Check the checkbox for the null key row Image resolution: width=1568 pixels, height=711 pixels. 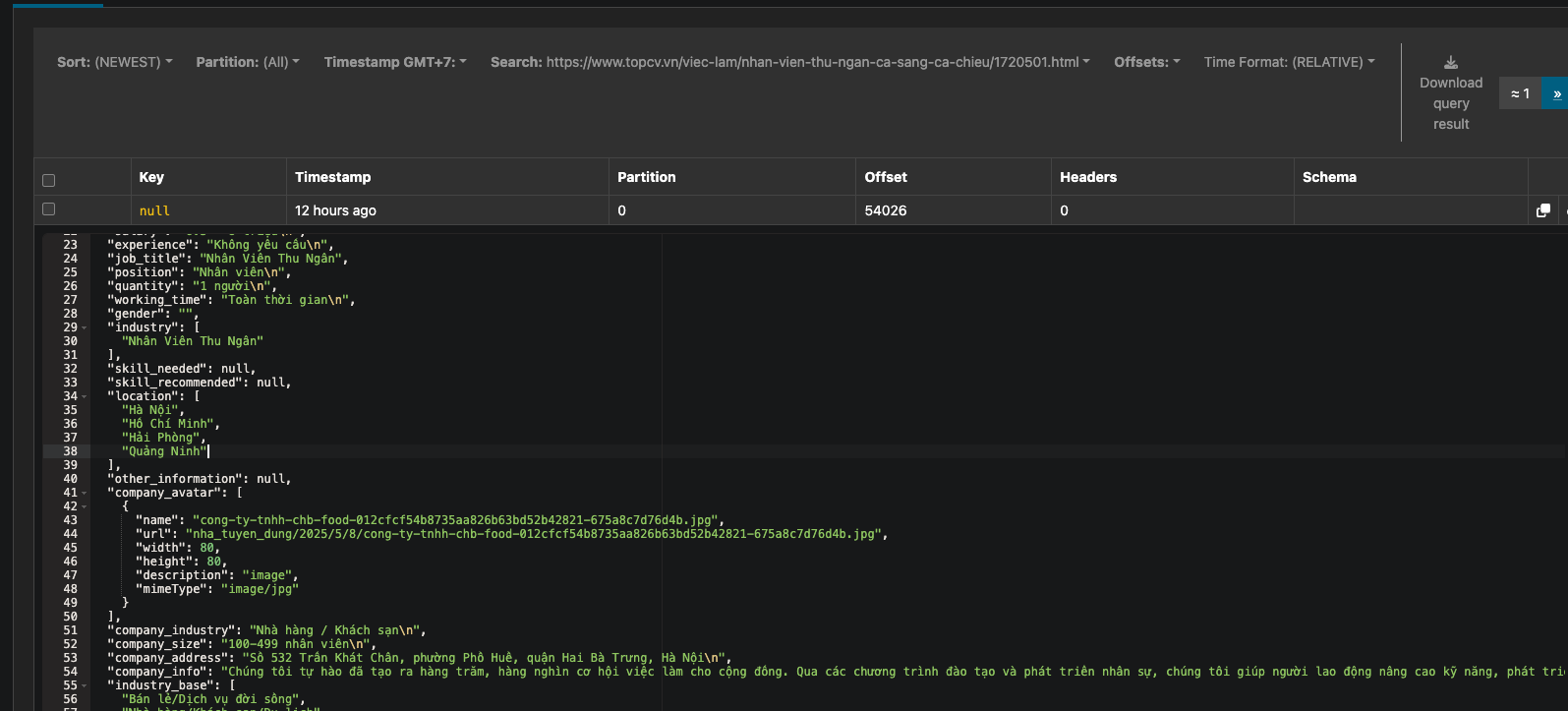coord(49,209)
